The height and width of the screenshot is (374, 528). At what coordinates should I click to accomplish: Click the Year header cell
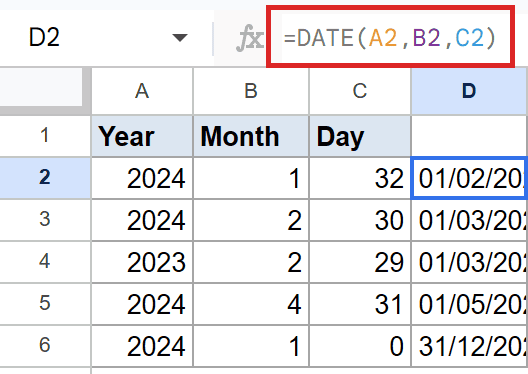[142, 136]
